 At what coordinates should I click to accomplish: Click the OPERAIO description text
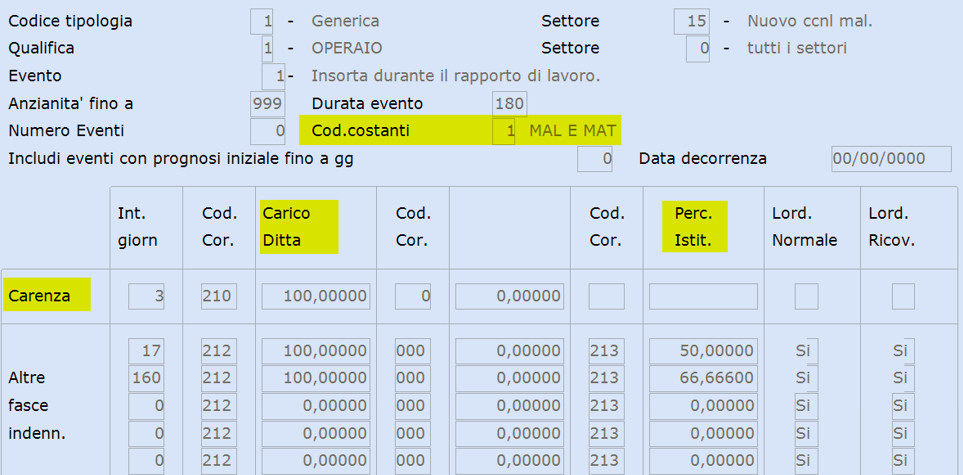347,48
